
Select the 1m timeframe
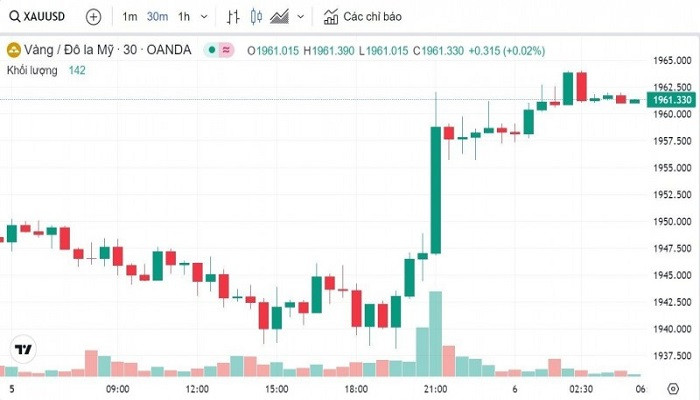[x=130, y=17]
